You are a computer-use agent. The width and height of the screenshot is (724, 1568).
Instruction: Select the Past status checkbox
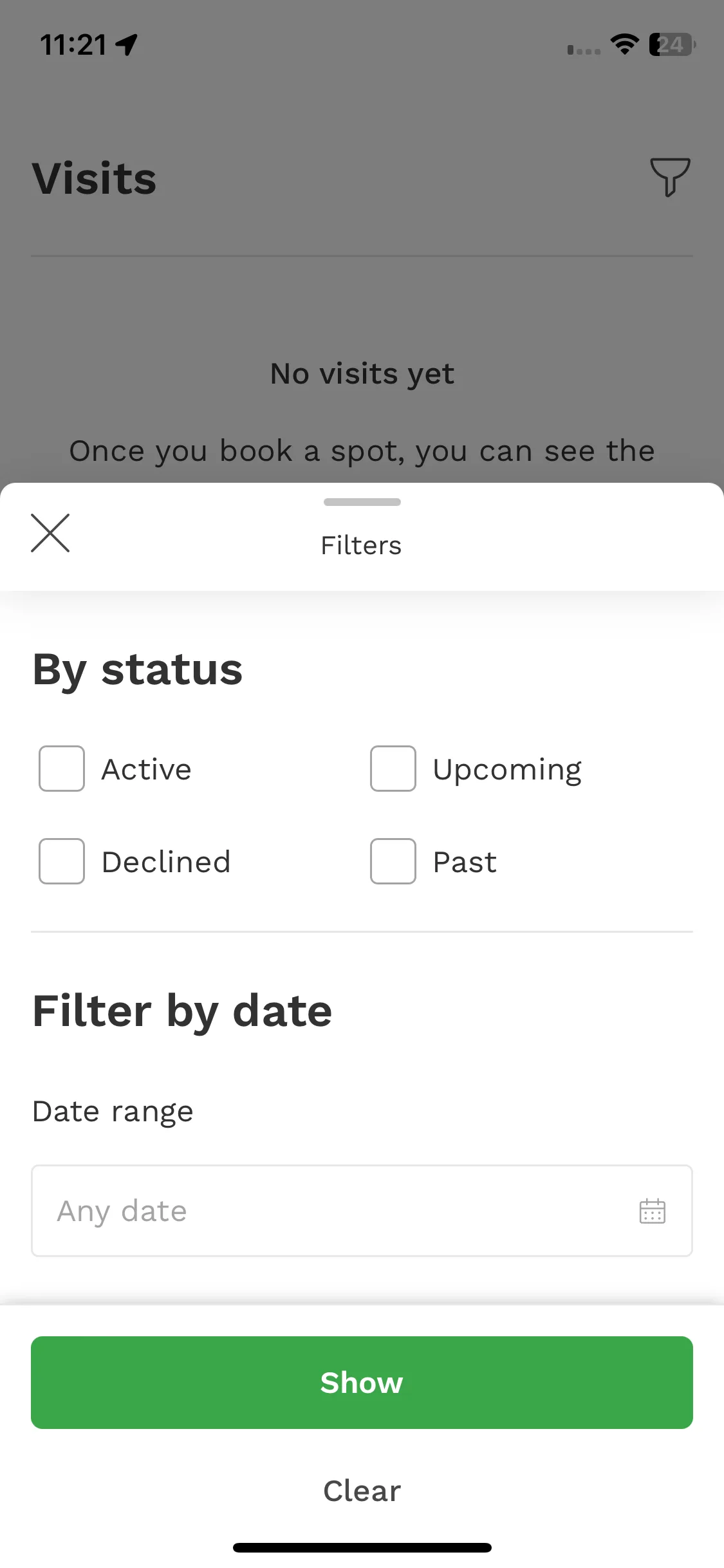pyautogui.click(x=393, y=861)
